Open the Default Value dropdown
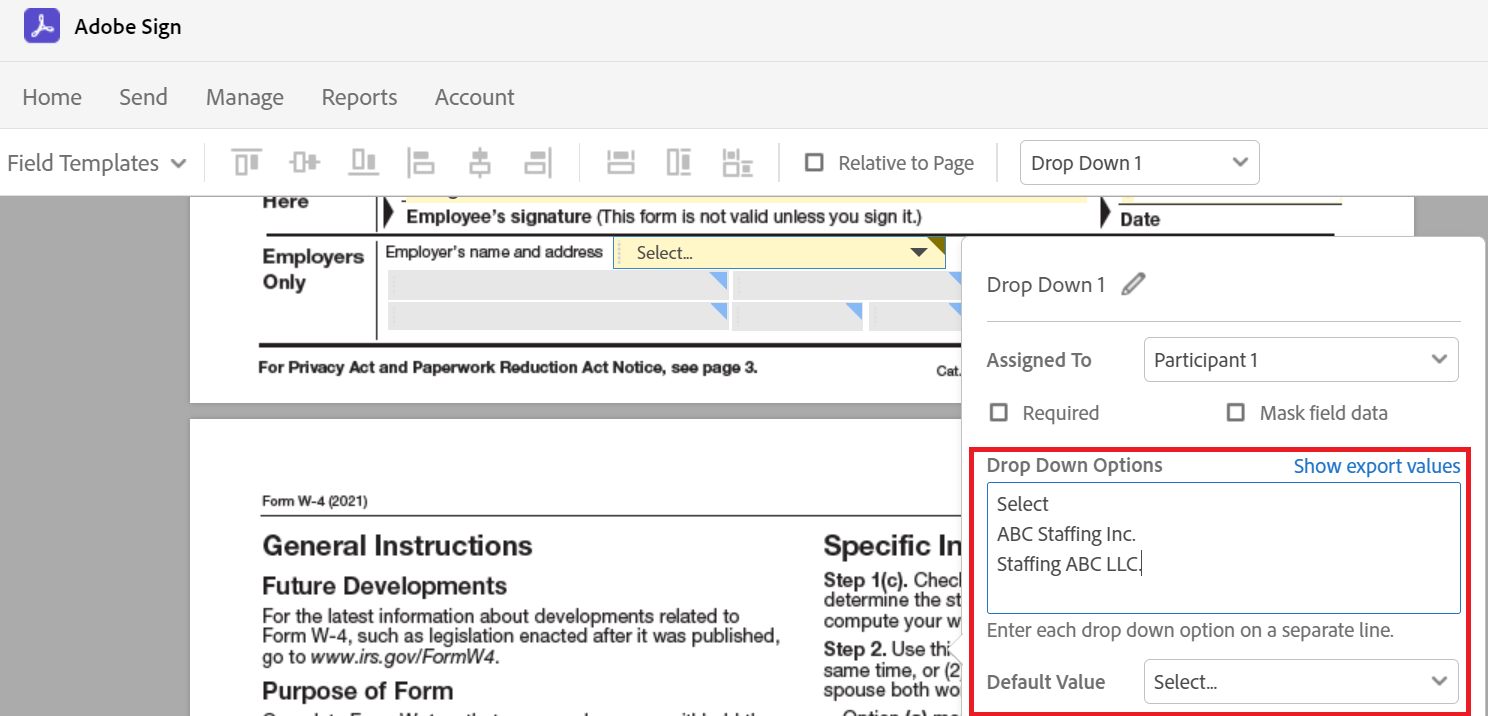 tap(1301, 682)
